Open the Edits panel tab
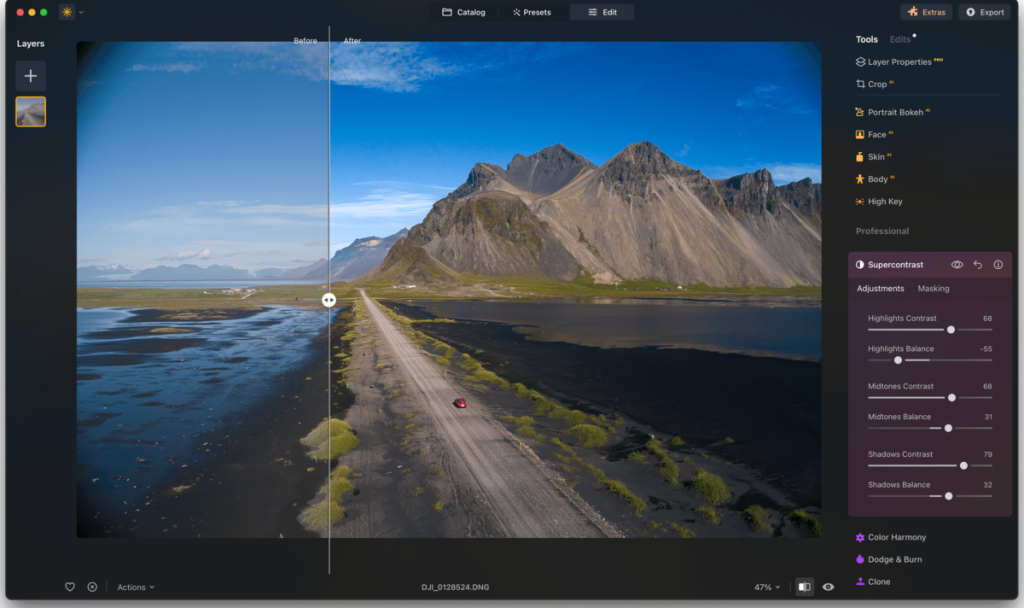The image size is (1024, 608). pyautogui.click(x=900, y=39)
